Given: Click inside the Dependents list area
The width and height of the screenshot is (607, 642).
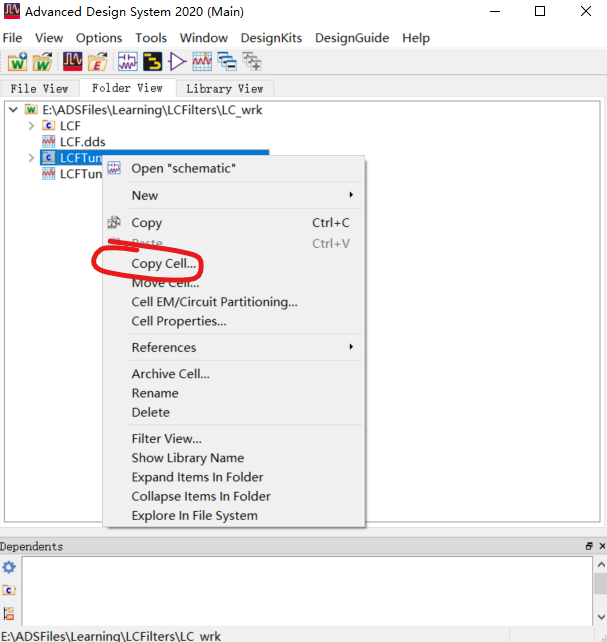Looking at the screenshot, I should pos(307,590).
